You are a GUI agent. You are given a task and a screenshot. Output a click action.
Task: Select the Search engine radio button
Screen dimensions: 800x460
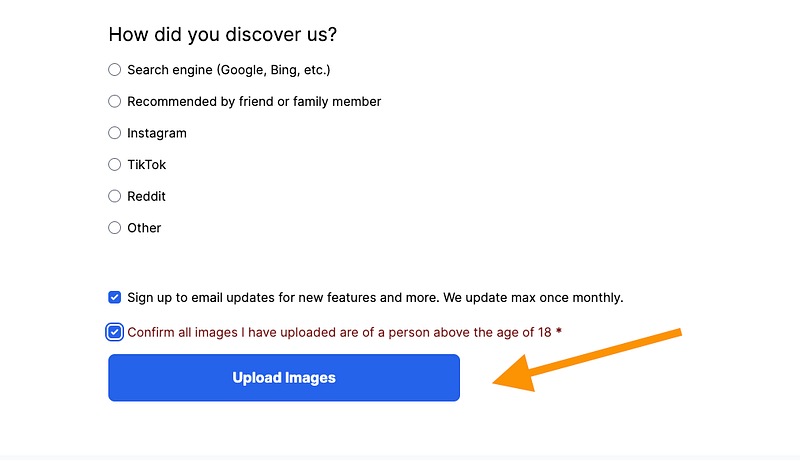click(115, 70)
